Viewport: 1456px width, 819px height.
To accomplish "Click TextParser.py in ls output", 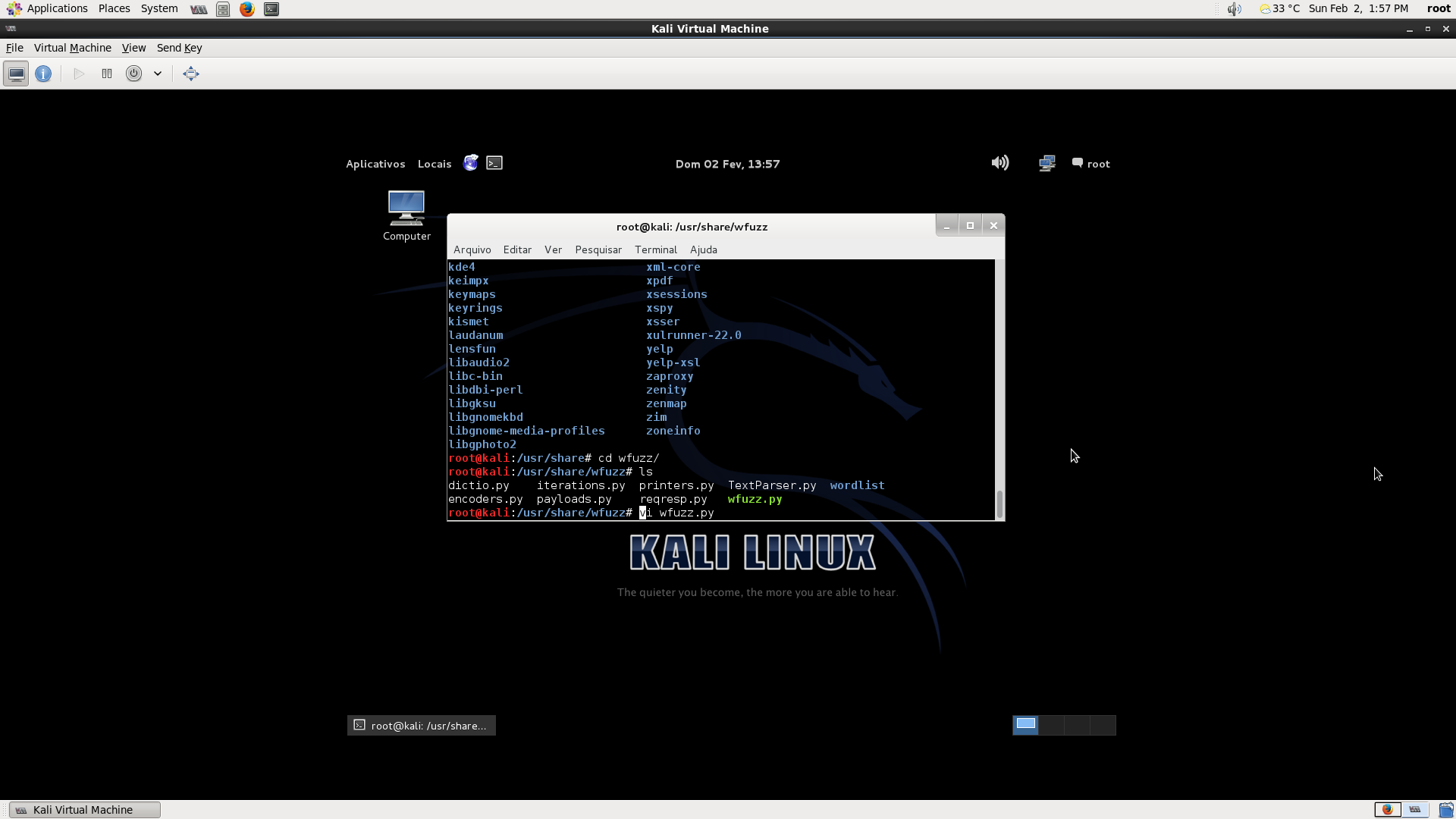I will (772, 485).
